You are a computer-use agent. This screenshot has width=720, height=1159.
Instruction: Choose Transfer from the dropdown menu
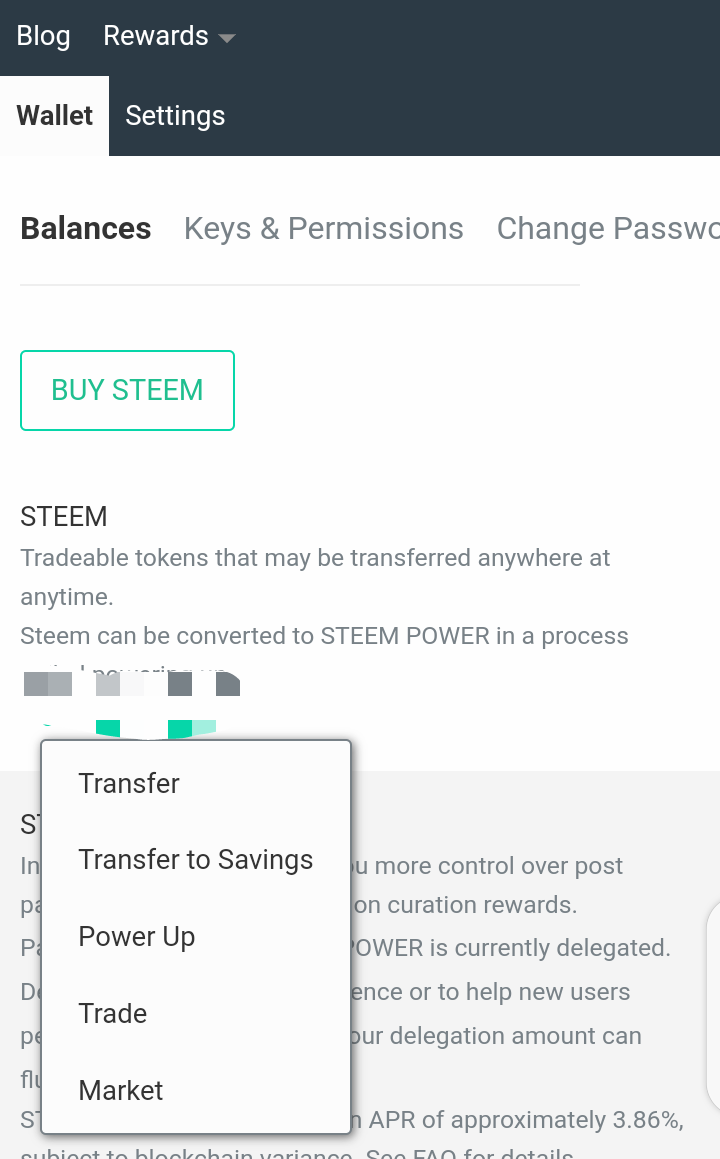coord(129,783)
